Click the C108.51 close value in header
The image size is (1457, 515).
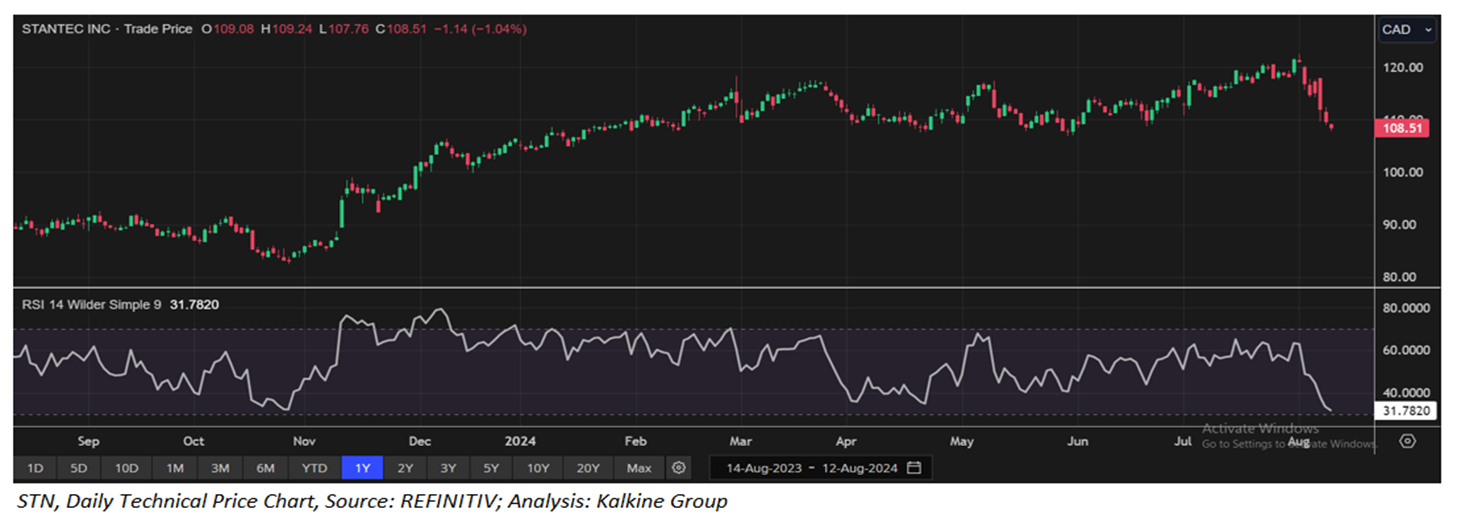(401, 29)
